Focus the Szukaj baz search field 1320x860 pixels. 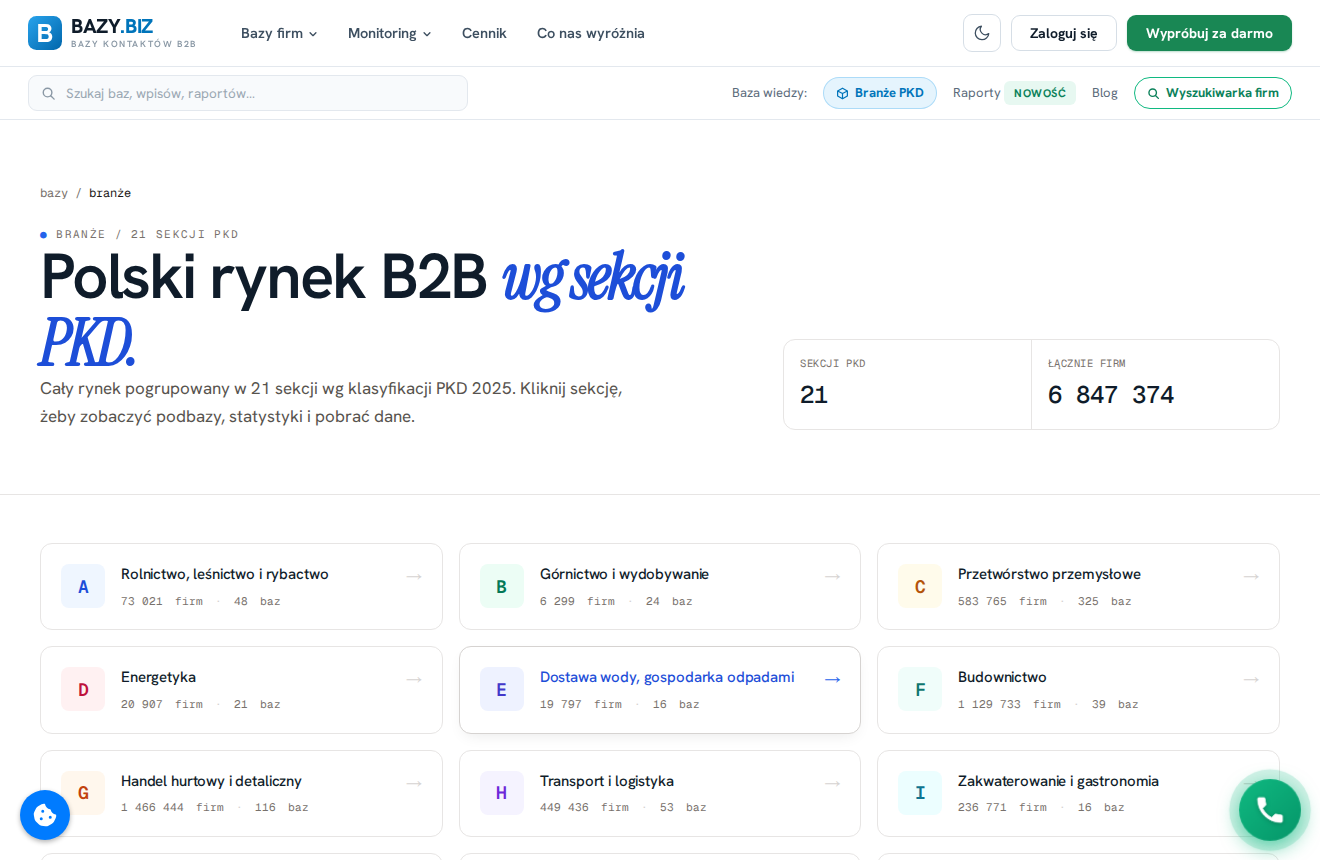[x=248, y=93]
